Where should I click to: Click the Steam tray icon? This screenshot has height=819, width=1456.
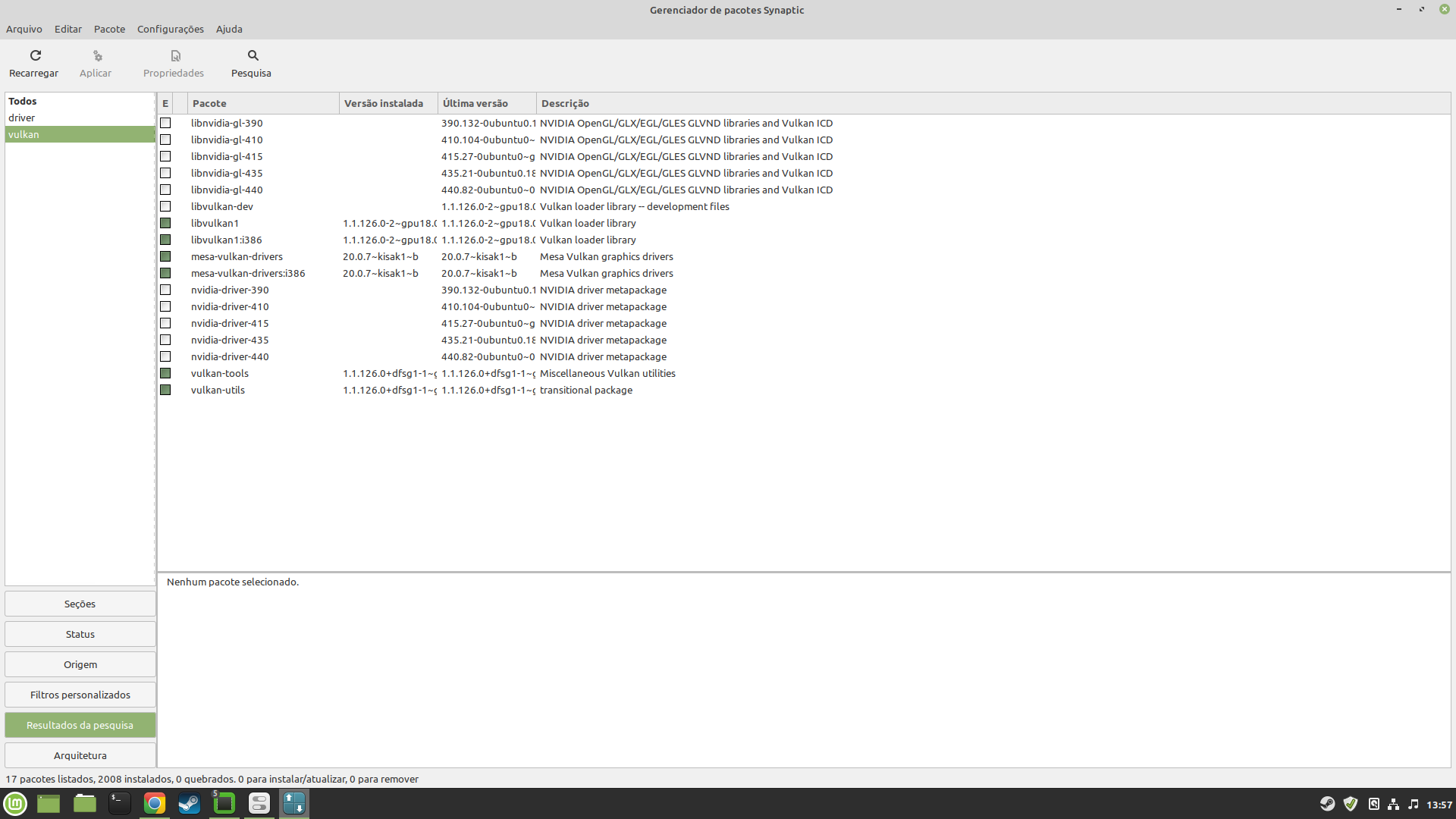(1327, 804)
